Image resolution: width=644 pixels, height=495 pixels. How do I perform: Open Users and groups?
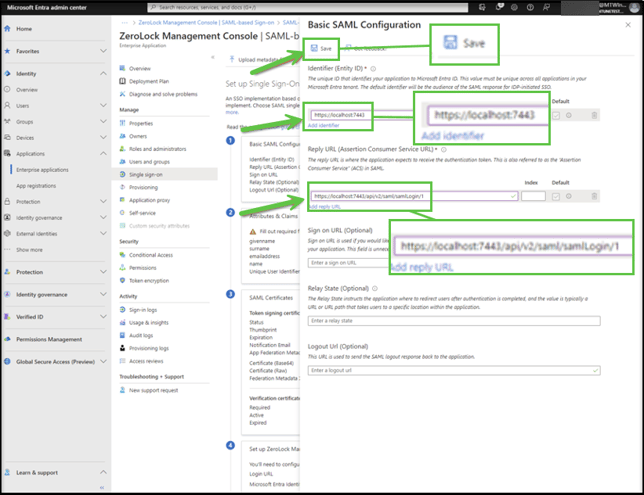click(x=149, y=161)
